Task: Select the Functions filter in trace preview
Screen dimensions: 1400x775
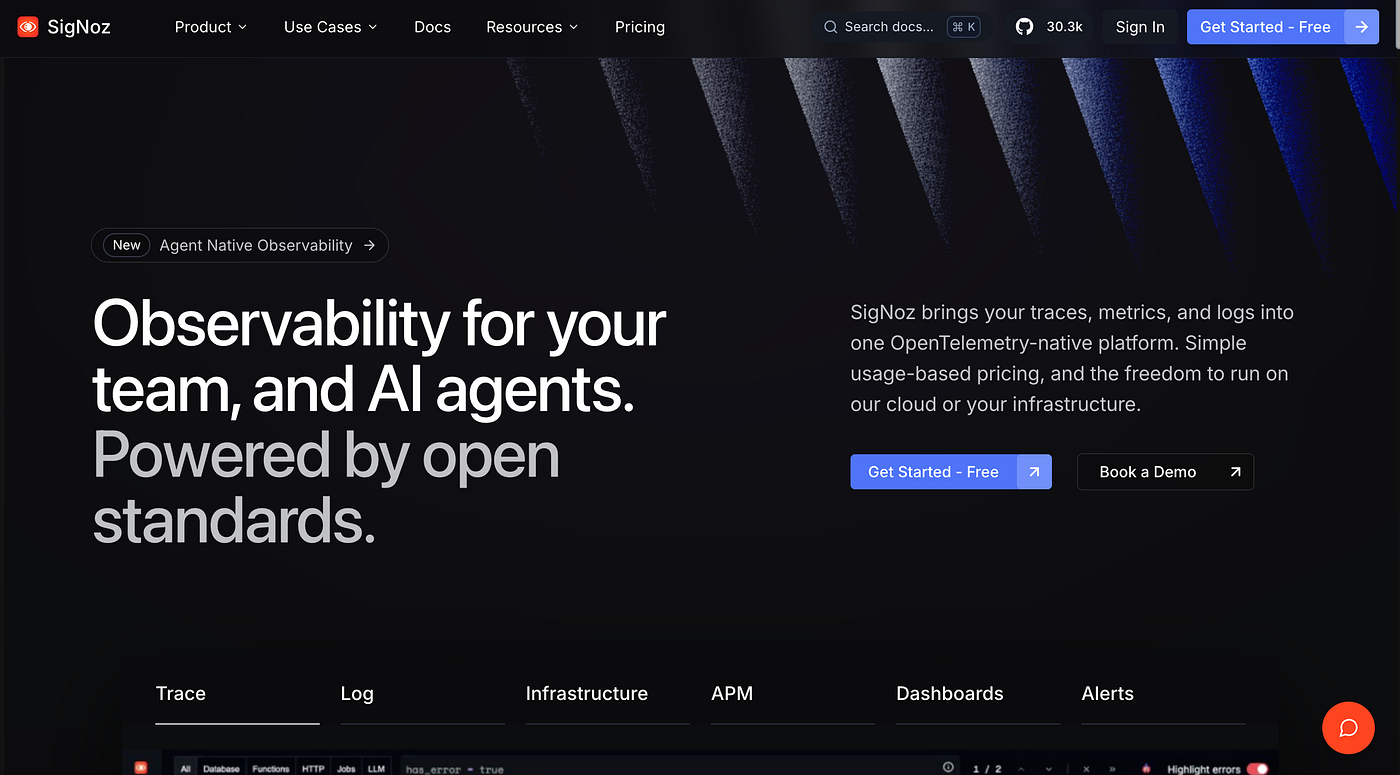Action: [270, 768]
